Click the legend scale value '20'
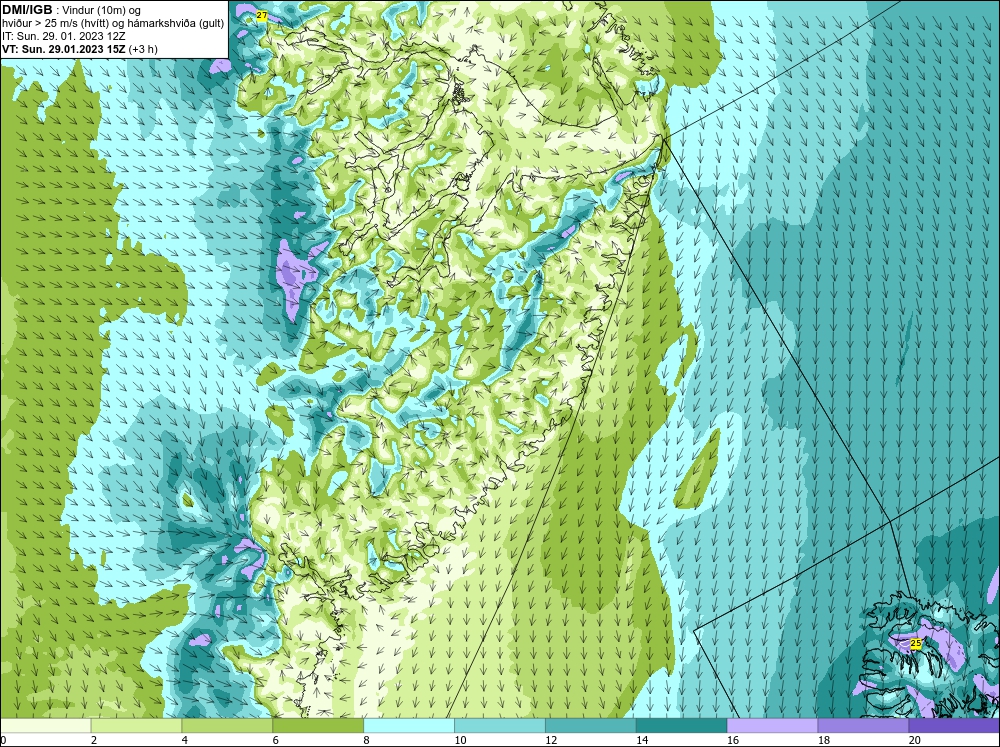The height and width of the screenshot is (747, 1000). coord(915,740)
